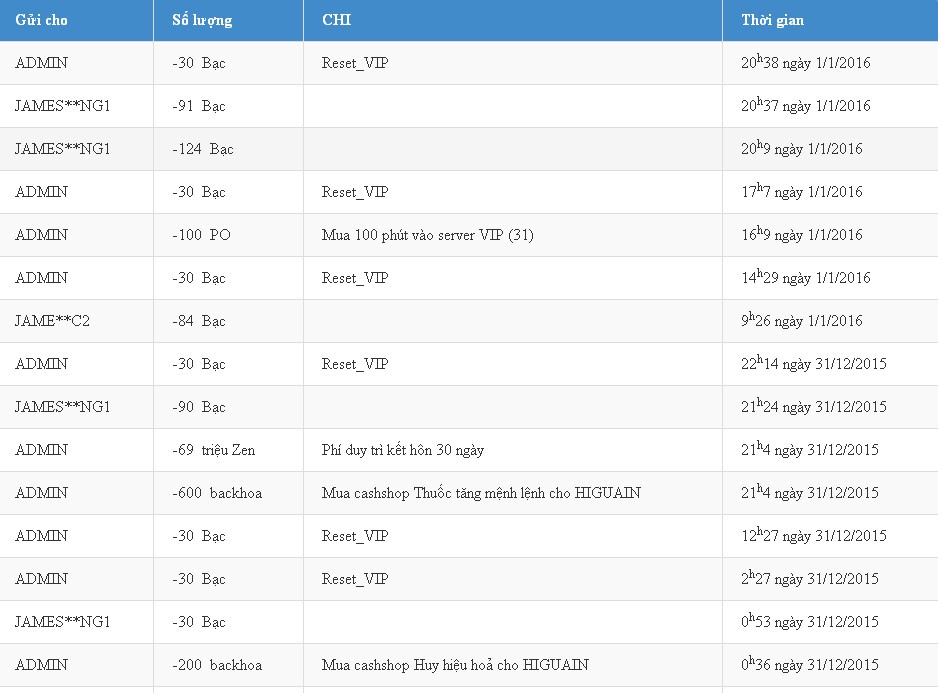938x693 pixels.
Task: Click timestamp '22h14 ngày 31/12/2015'
Action: [814, 363]
